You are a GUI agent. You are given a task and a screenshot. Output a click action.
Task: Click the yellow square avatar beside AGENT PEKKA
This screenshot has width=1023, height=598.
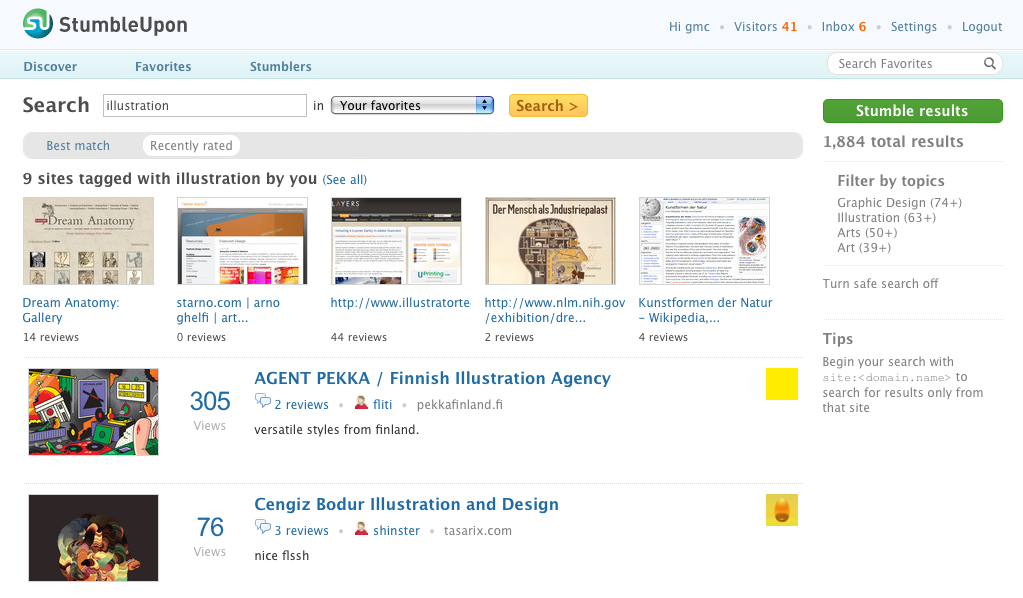781,384
